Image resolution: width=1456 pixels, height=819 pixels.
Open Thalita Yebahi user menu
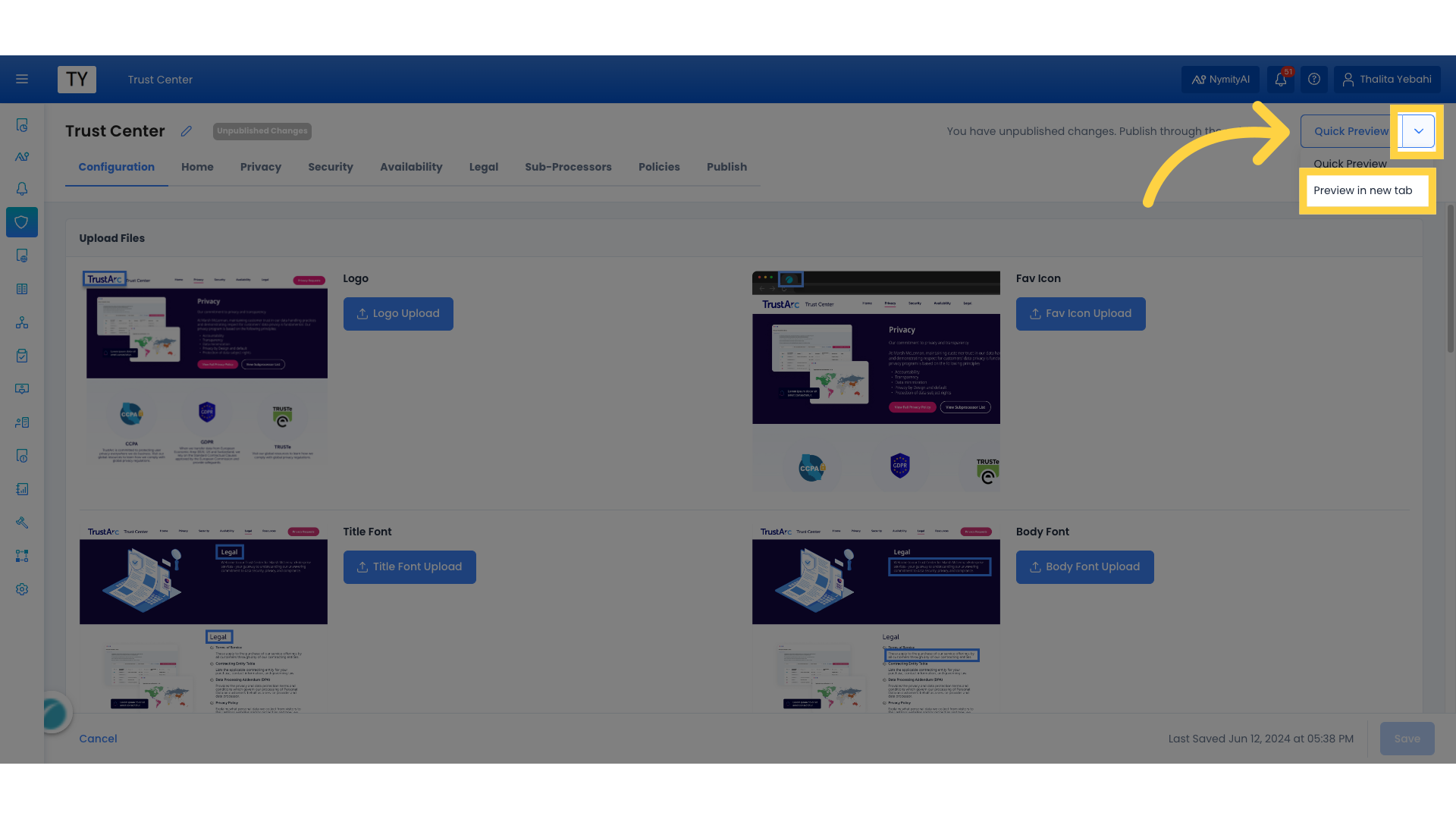(1387, 79)
